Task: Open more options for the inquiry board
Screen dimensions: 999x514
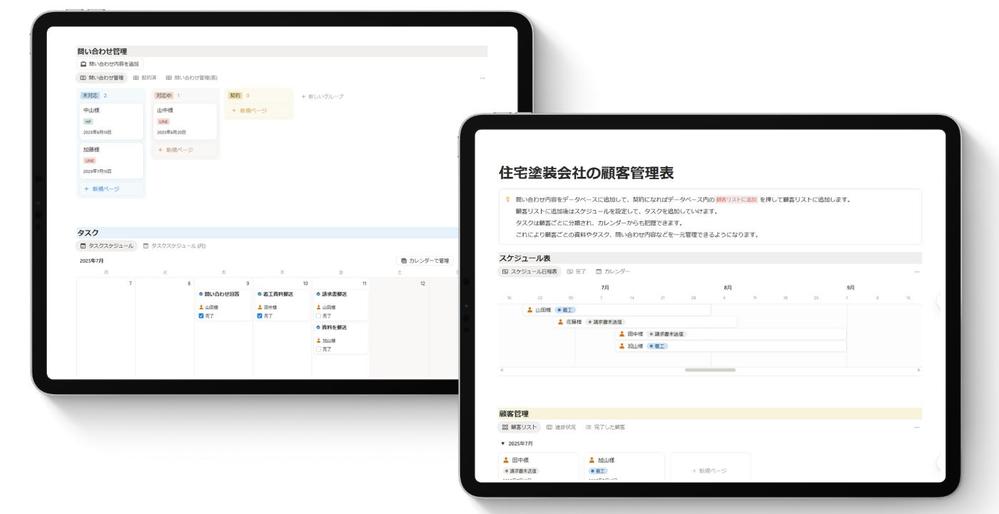Action: (482, 78)
